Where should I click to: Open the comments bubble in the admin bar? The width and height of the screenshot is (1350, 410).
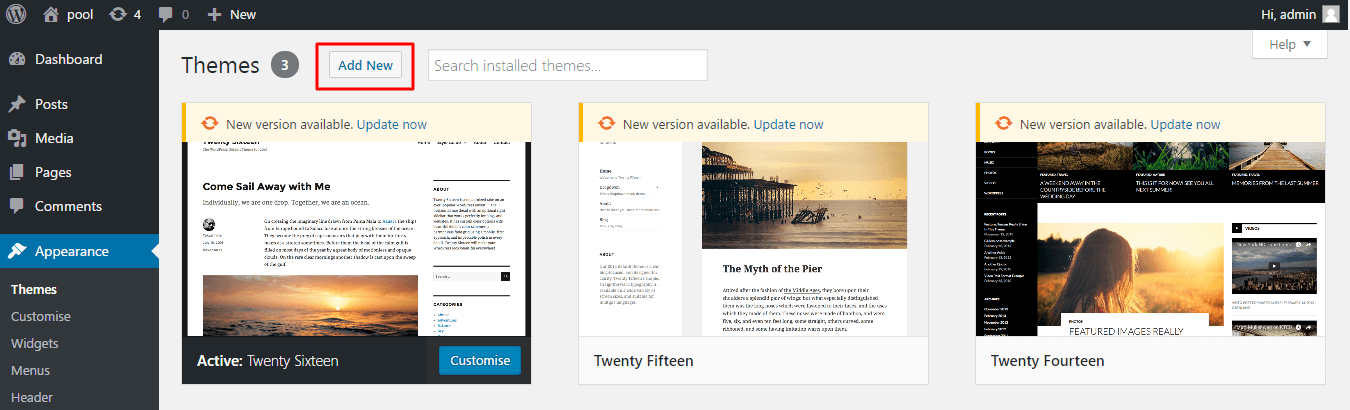173,14
